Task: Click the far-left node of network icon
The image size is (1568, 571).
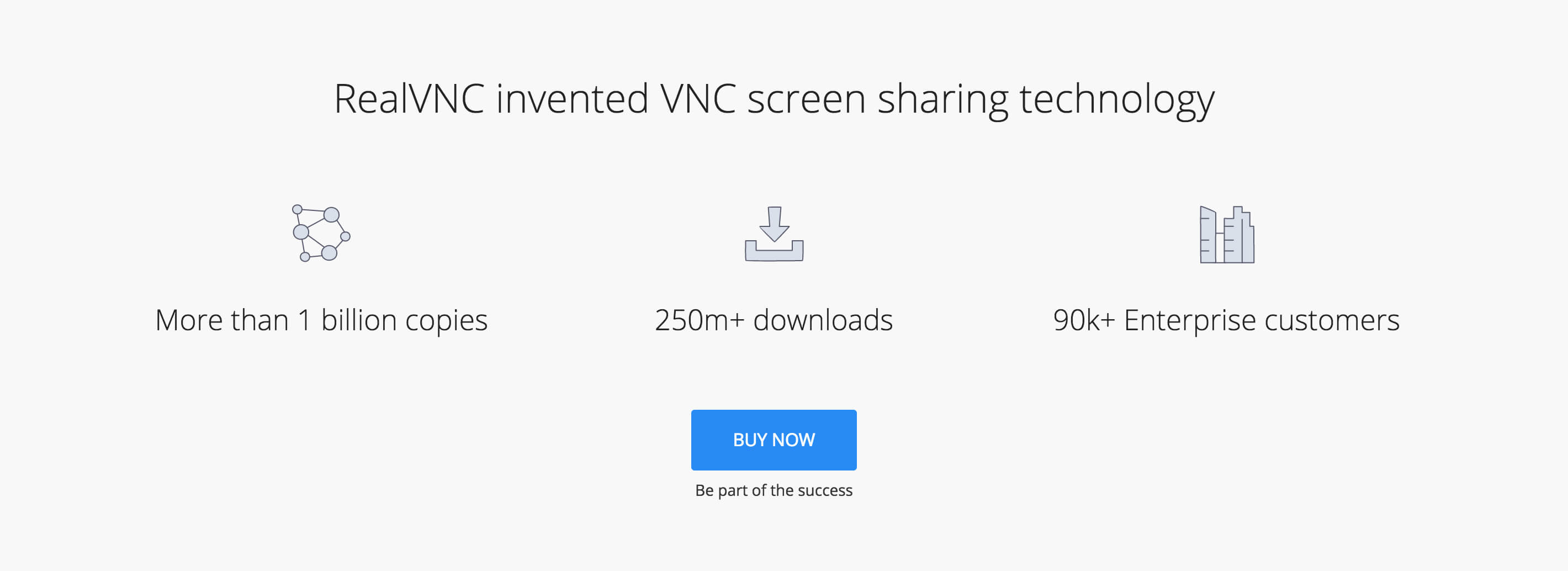Action: click(301, 231)
